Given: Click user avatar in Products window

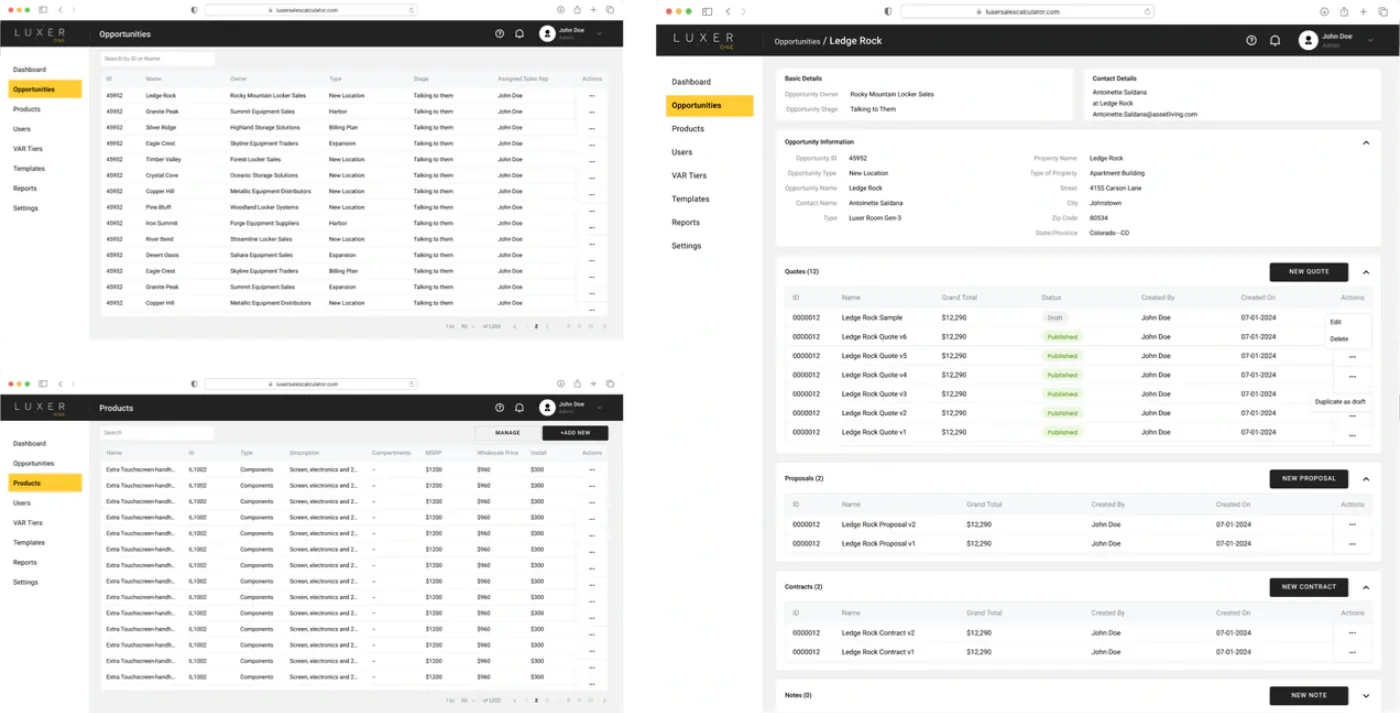Looking at the screenshot, I should click(547, 408).
